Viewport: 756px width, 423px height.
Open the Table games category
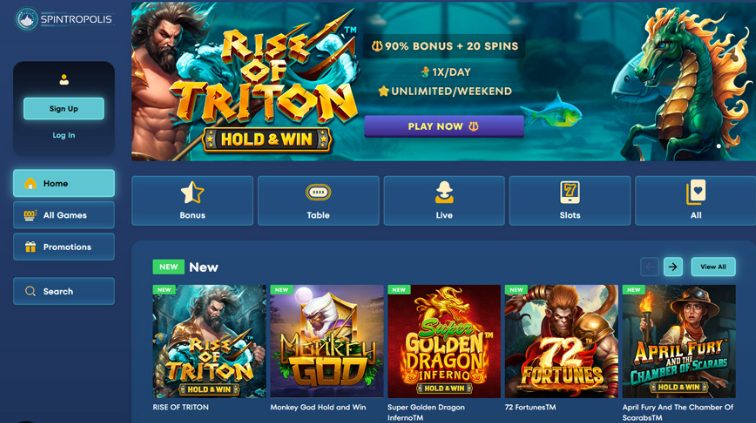click(318, 201)
